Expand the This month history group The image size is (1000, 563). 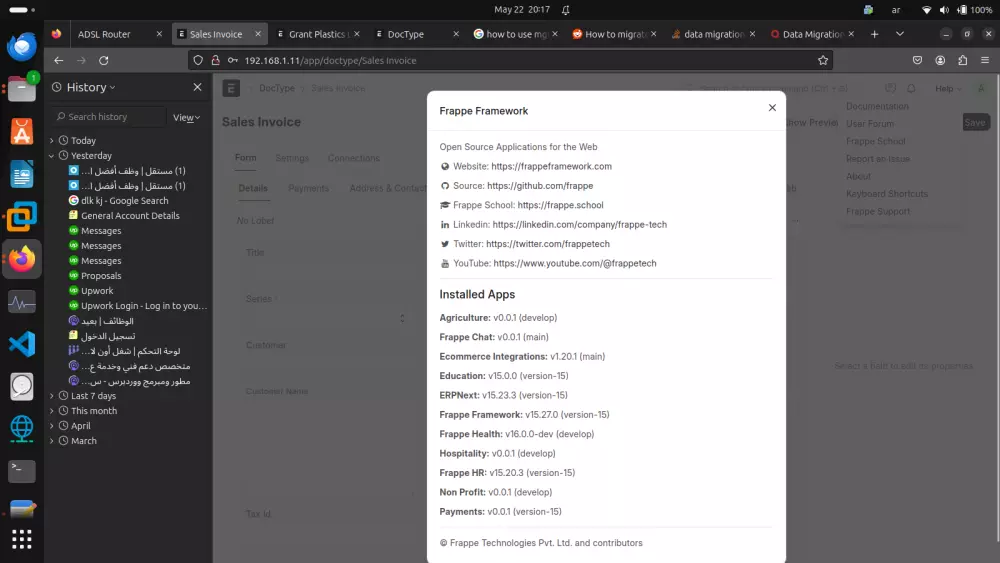click(x=52, y=411)
